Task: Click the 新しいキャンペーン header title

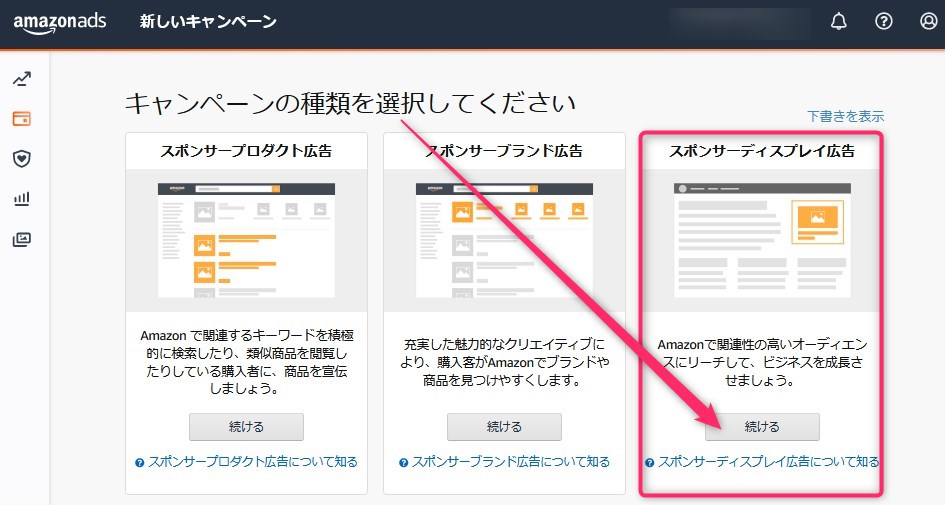Action: tap(208, 22)
